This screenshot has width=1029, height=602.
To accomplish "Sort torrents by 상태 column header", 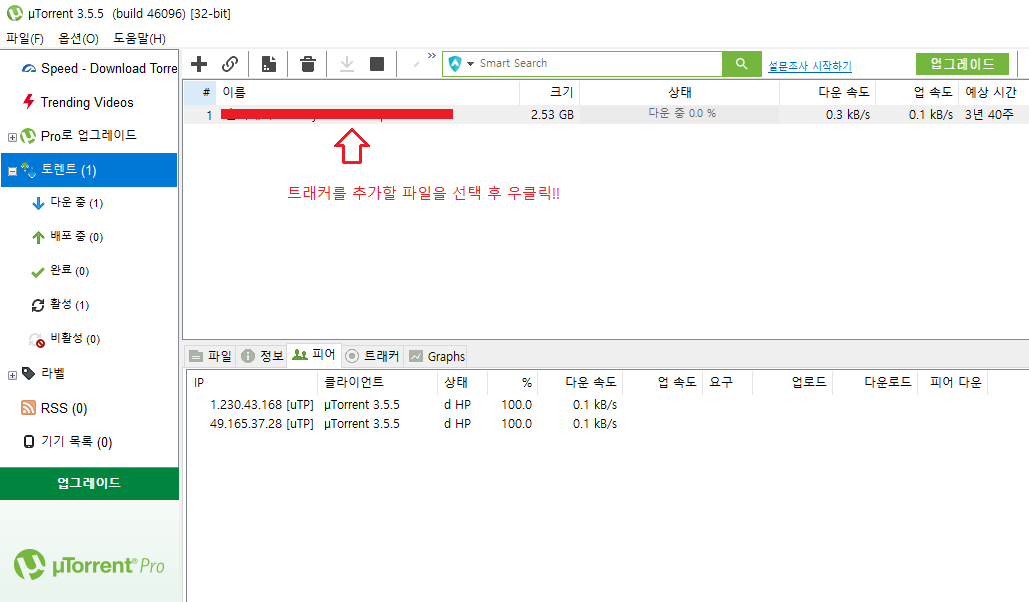I will (679, 93).
